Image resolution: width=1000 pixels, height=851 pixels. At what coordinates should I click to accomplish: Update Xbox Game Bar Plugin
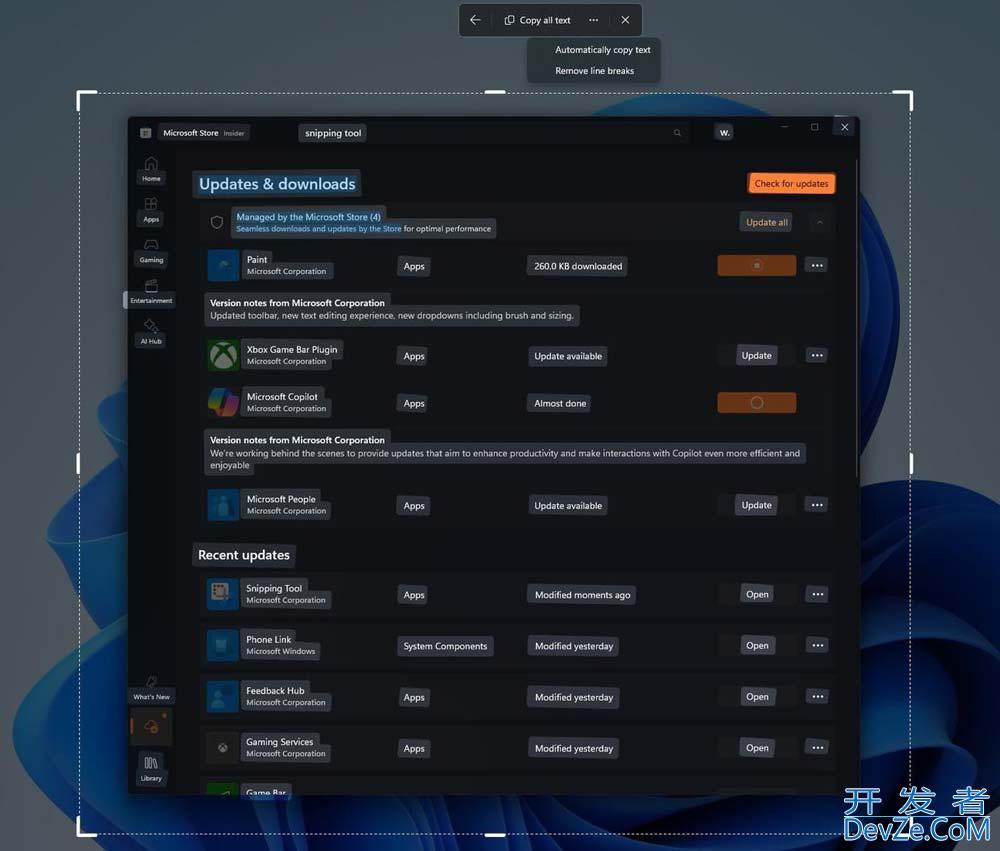[756, 355]
